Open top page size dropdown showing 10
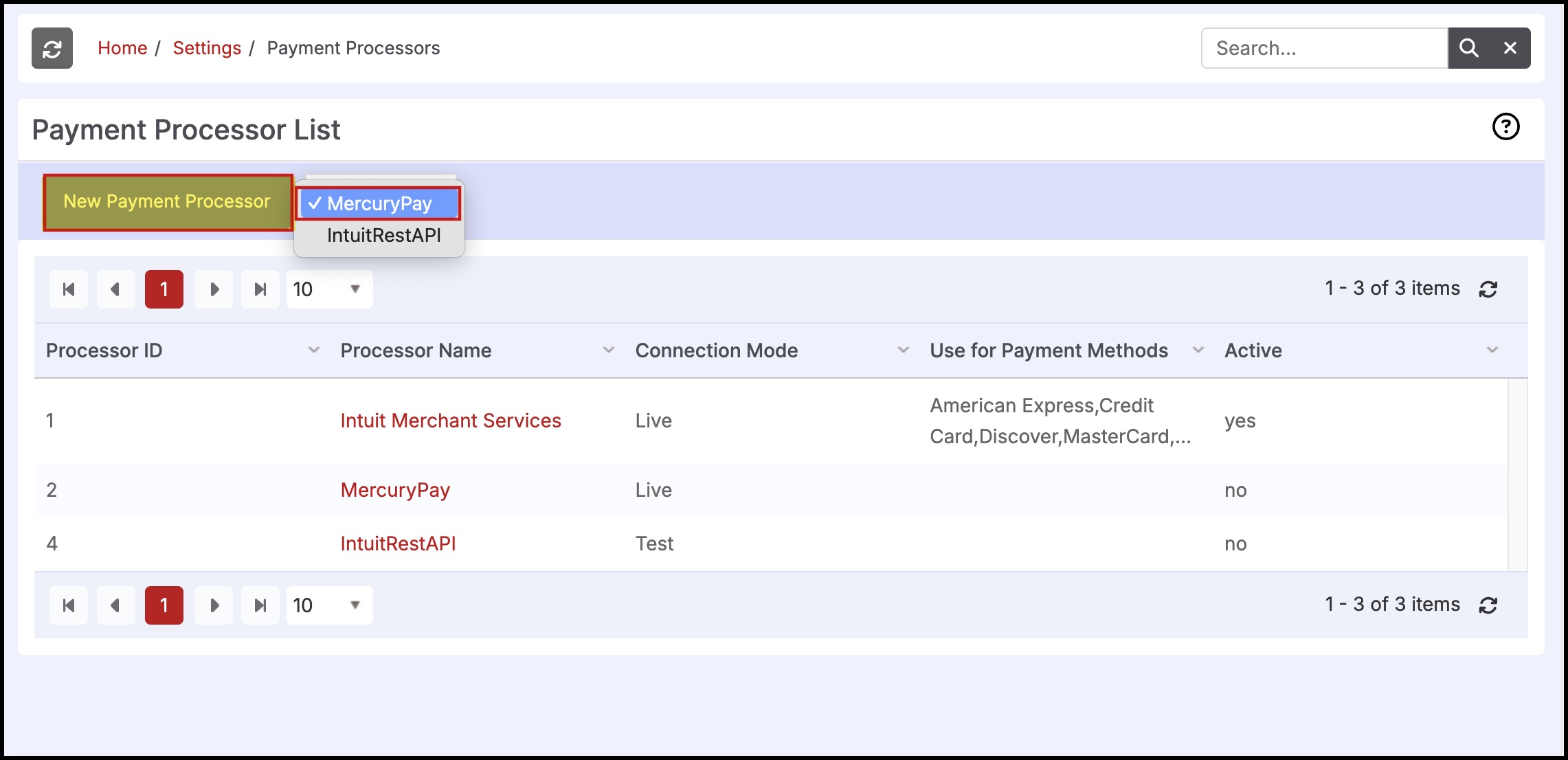The width and height of the screenshot is (1568, 760). click(330, 289)
